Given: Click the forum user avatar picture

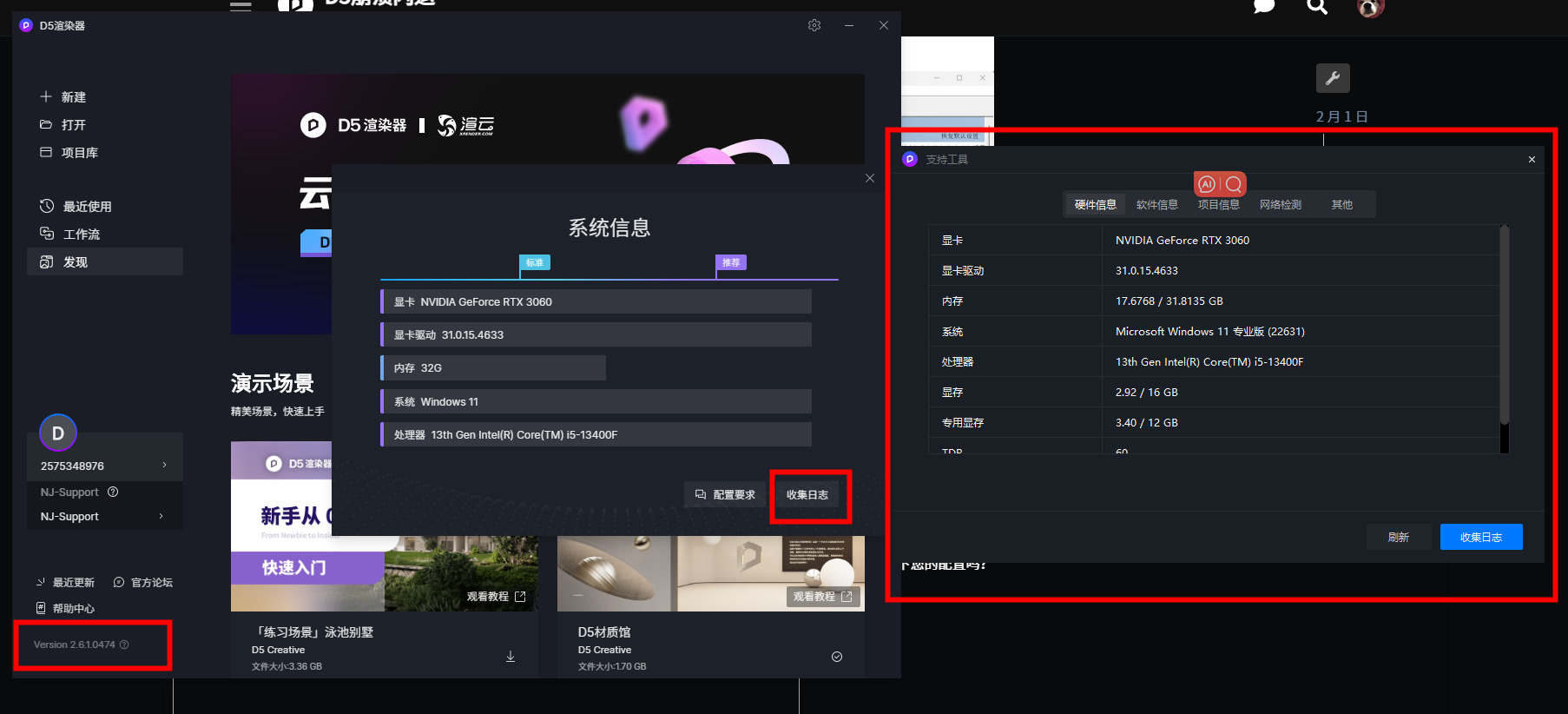Looking at the screenshot, I should click(1370, 8).
